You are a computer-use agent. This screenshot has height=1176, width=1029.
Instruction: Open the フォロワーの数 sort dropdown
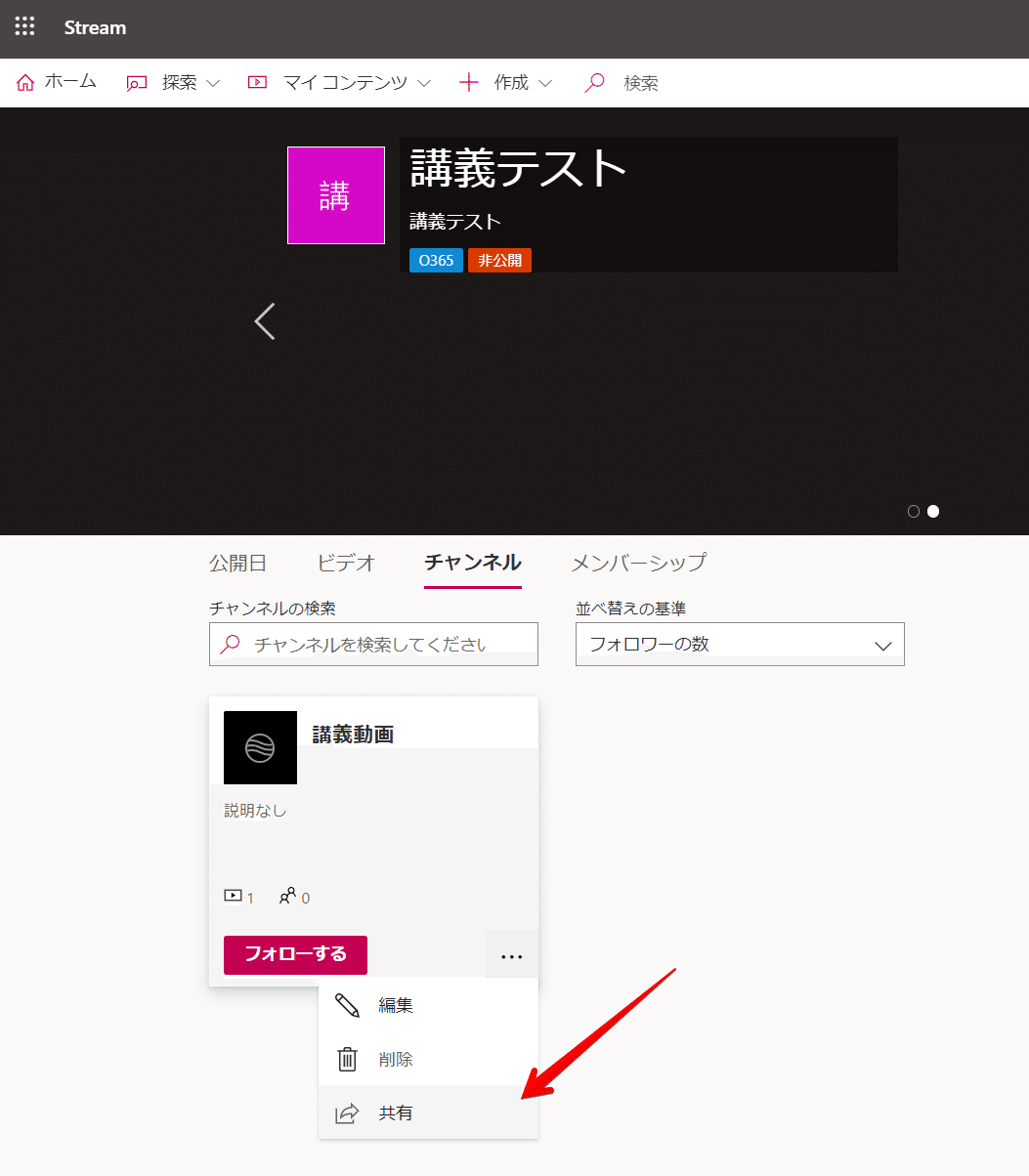point(739,644)
